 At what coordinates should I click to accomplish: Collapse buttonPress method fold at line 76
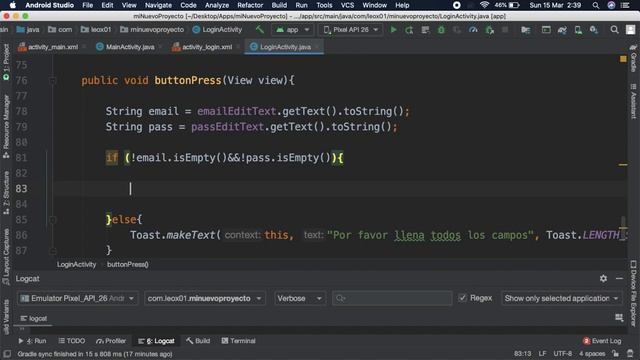(53, 80)
